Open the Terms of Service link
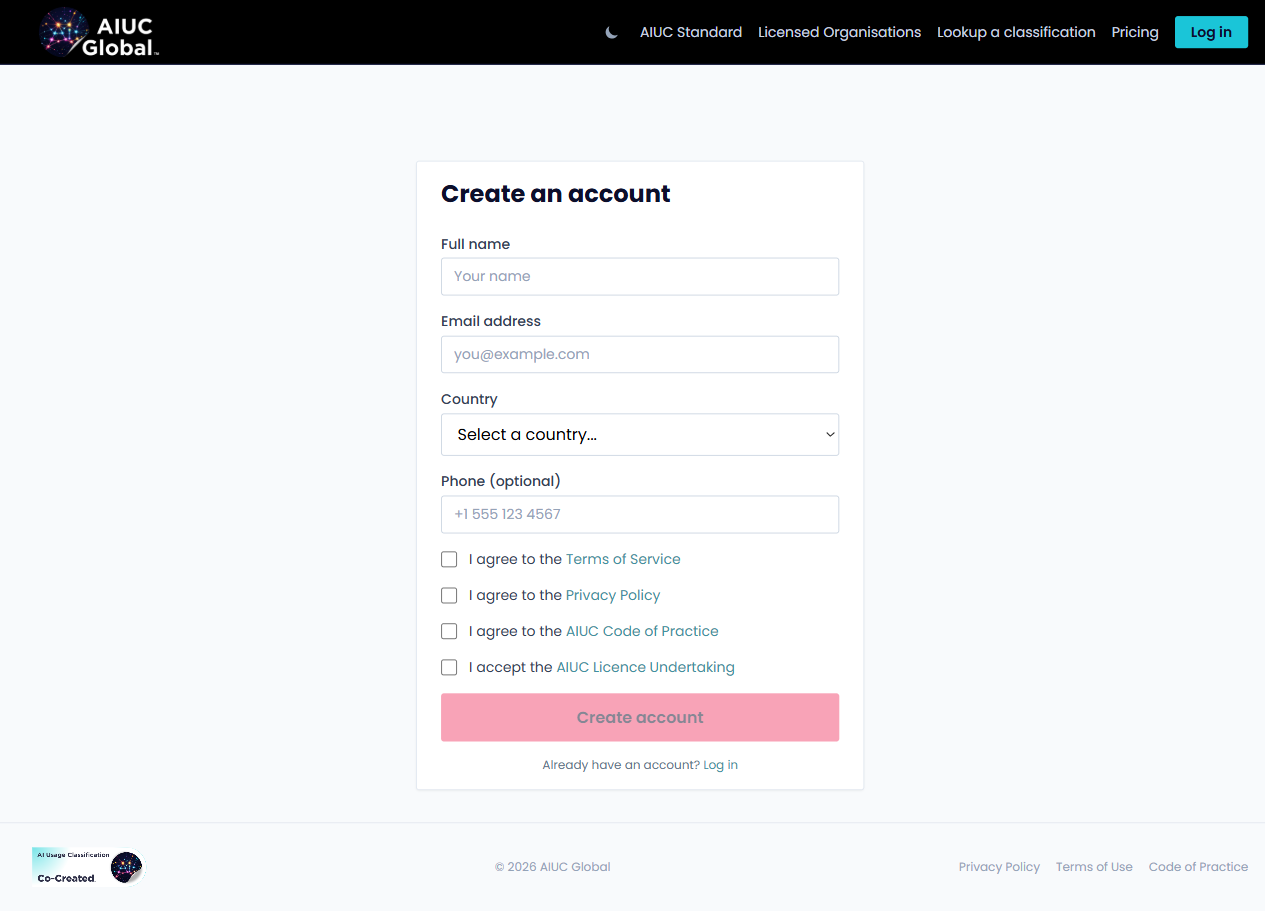 [623, 559]
